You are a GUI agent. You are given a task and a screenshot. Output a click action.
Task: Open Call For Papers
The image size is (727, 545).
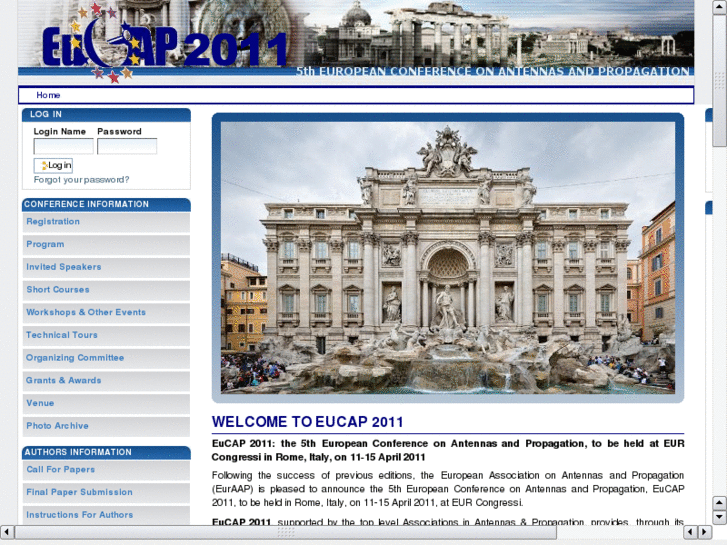click(106, 470)
